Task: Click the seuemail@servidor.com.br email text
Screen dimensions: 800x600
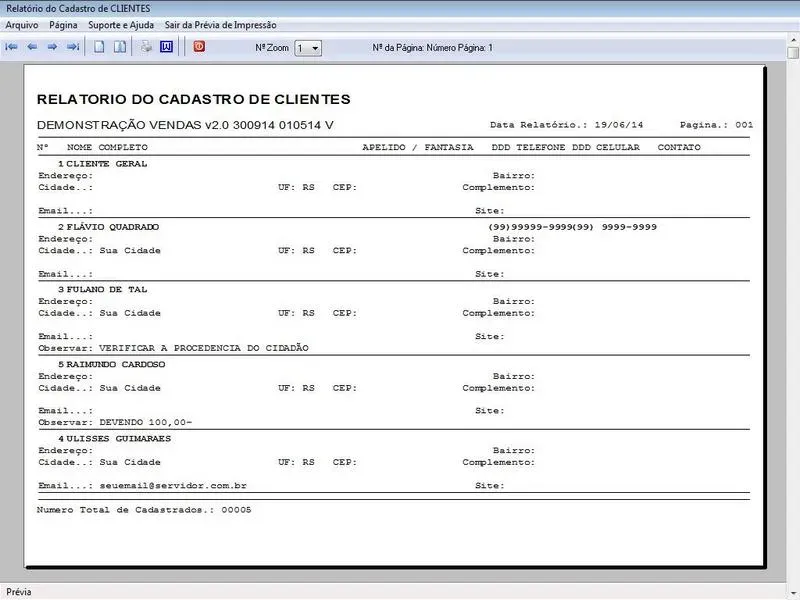Action: tap(173, 485)
